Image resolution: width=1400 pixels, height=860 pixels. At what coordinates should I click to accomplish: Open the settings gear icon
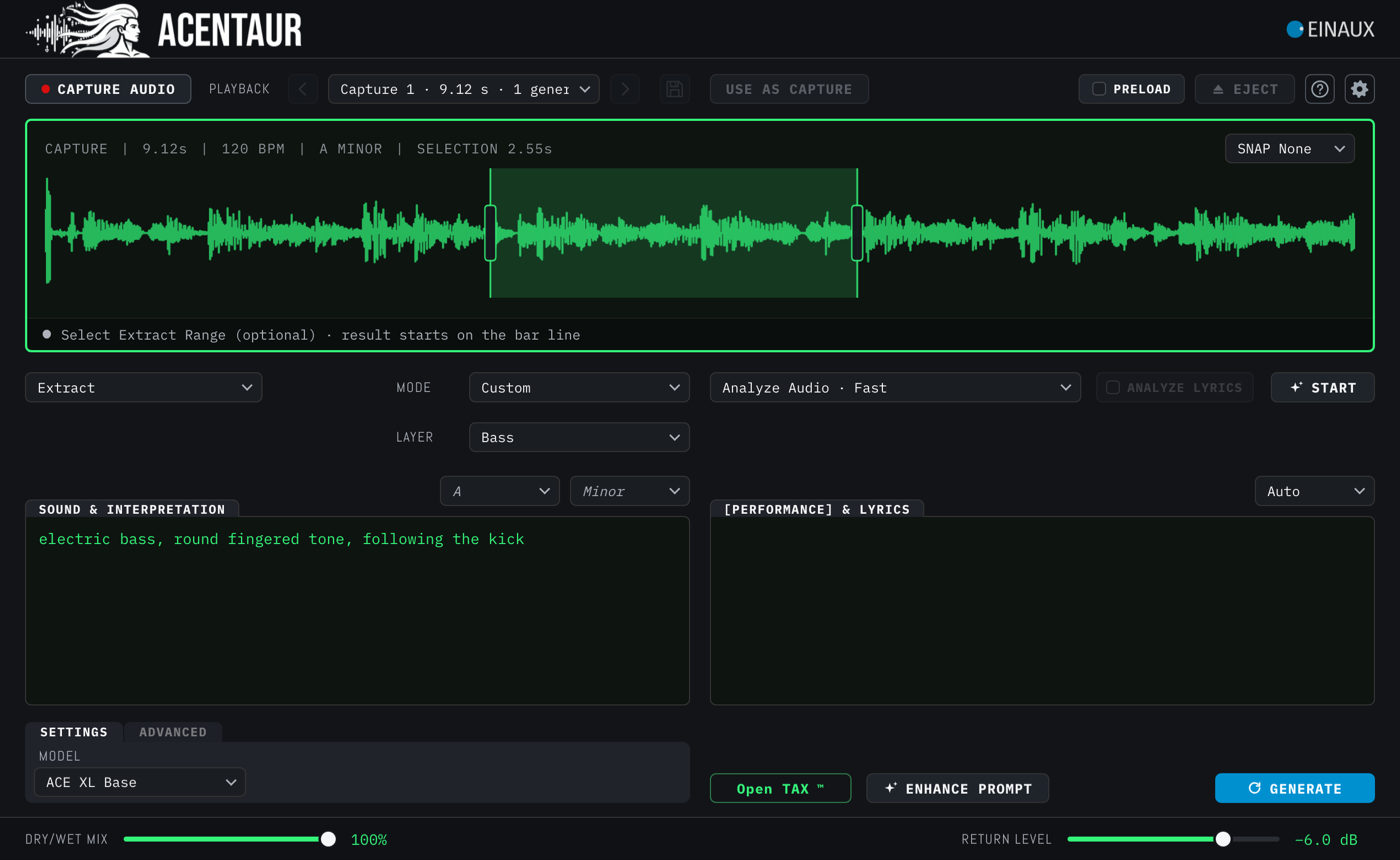click(x=1360, y=89)
